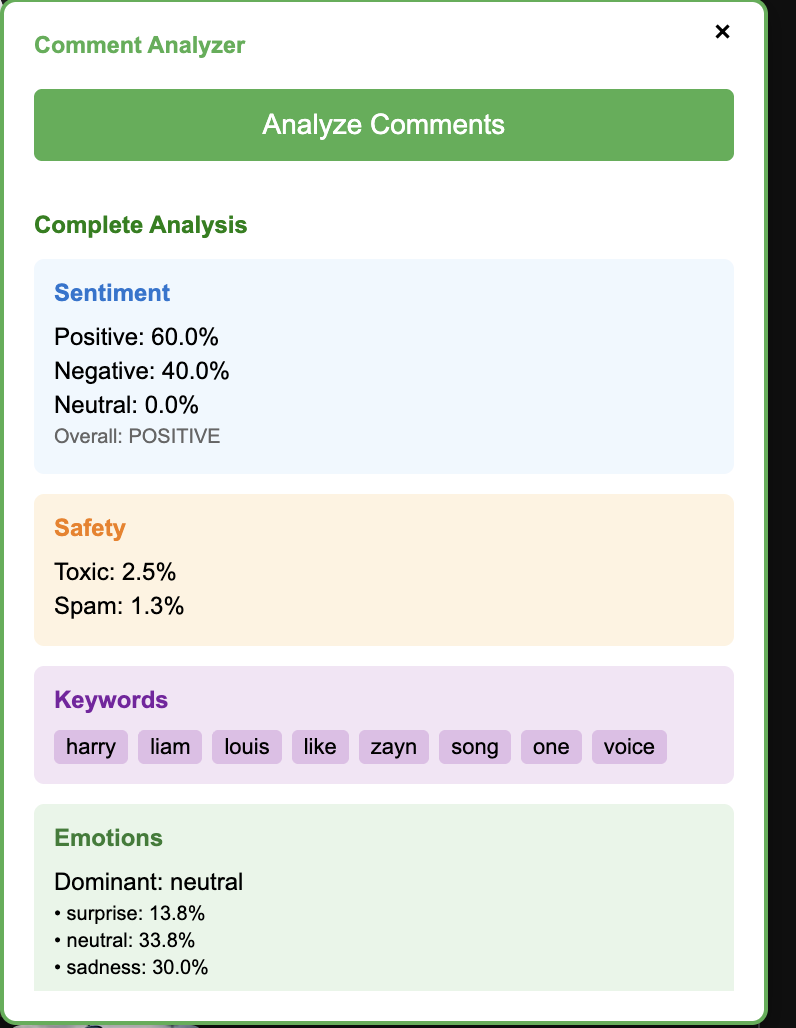Select the 'harry' keyword chip
Screen dimensions: 796x1028
click(x=90, y=746)
